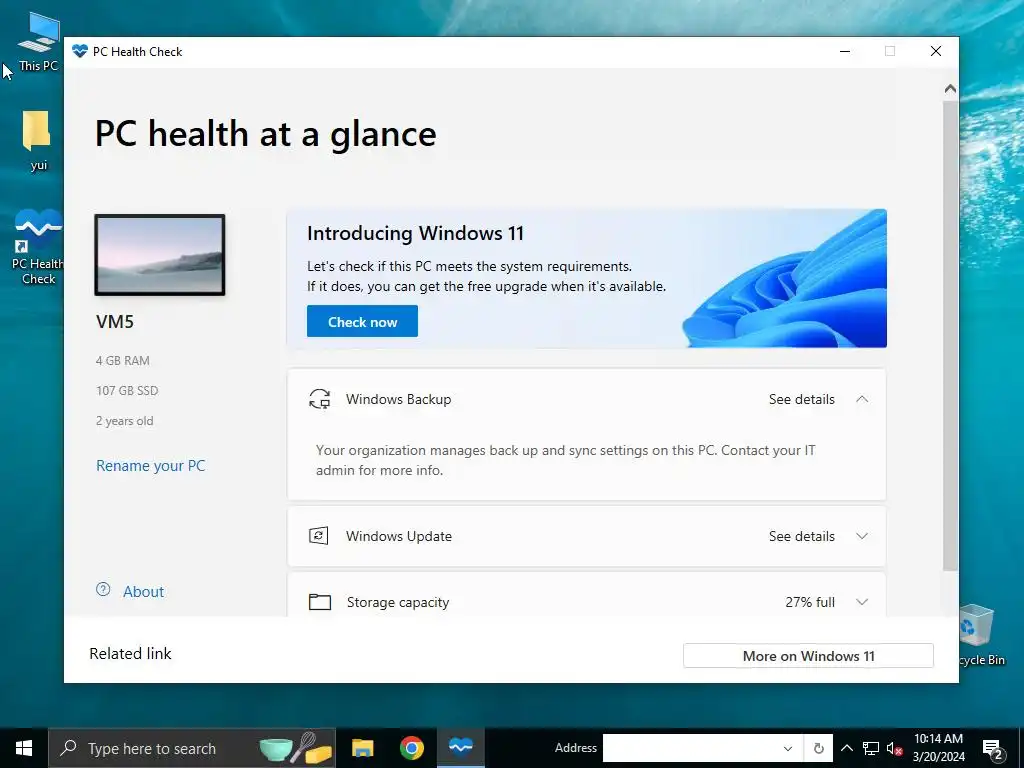Viewport: 1024px width, 768px height.
Task: Click the About question mark icon
Action: [x=103, y=590]
